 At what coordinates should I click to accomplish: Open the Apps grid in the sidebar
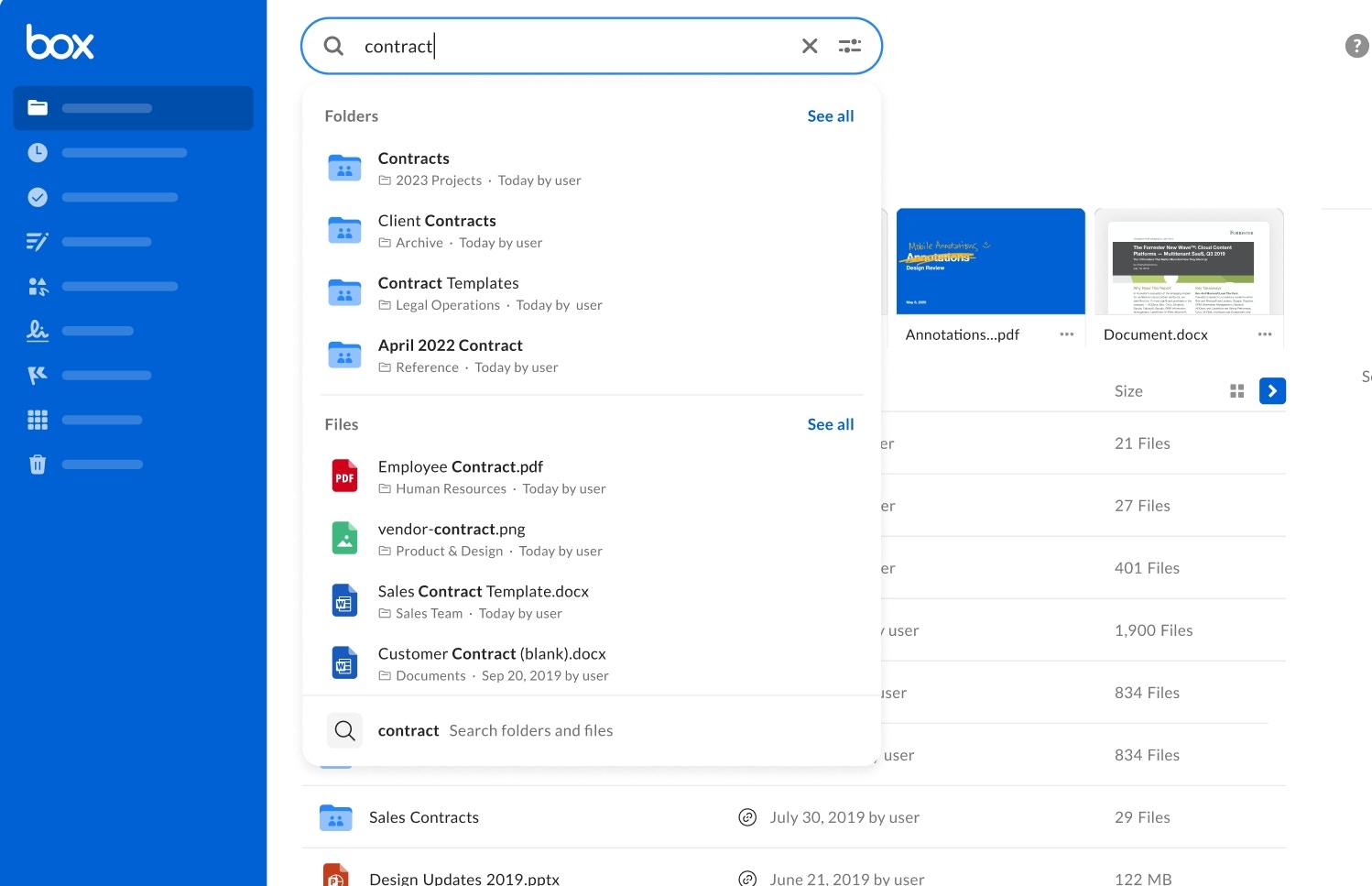(38, 420)
